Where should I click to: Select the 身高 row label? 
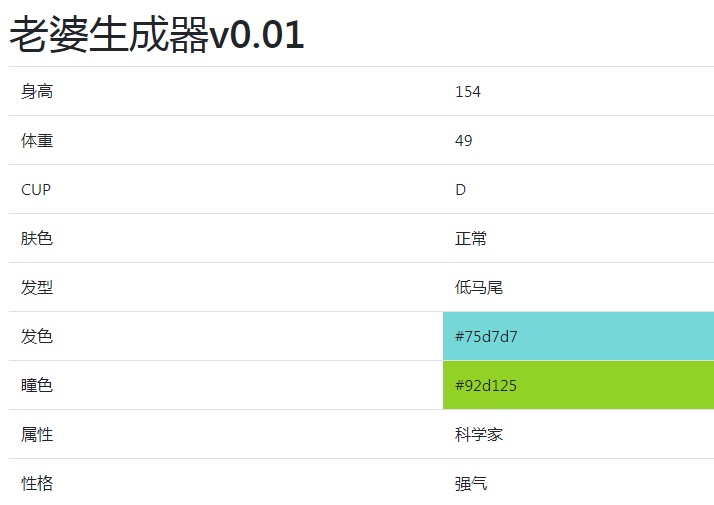37,91
